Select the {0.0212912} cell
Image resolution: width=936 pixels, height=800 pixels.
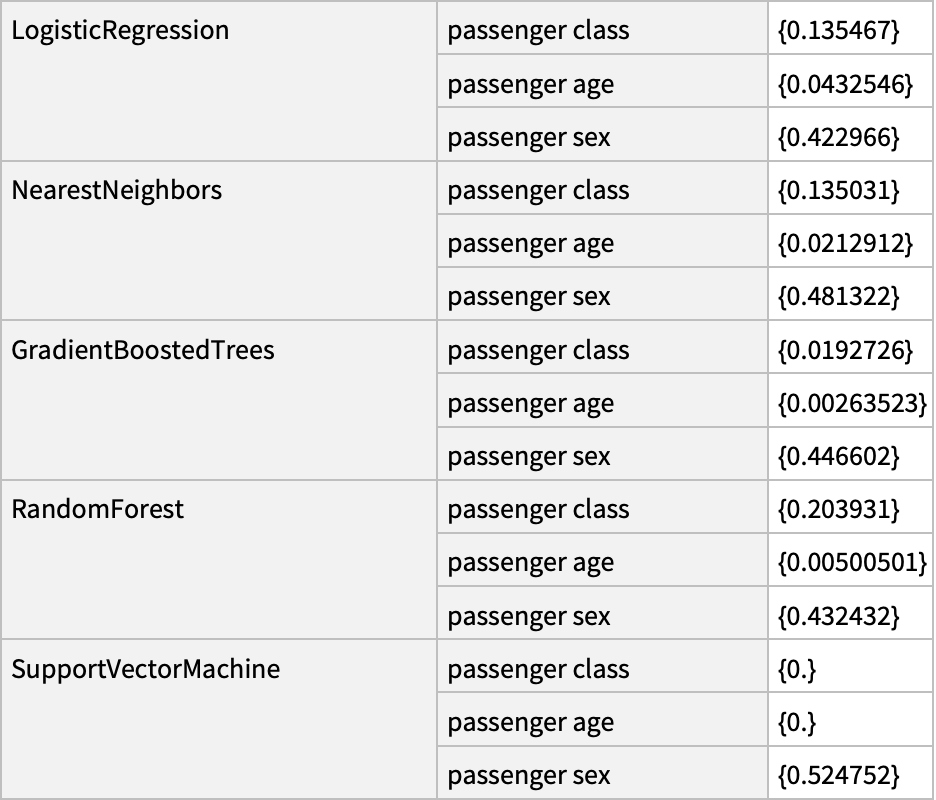(x=845, y=243)
